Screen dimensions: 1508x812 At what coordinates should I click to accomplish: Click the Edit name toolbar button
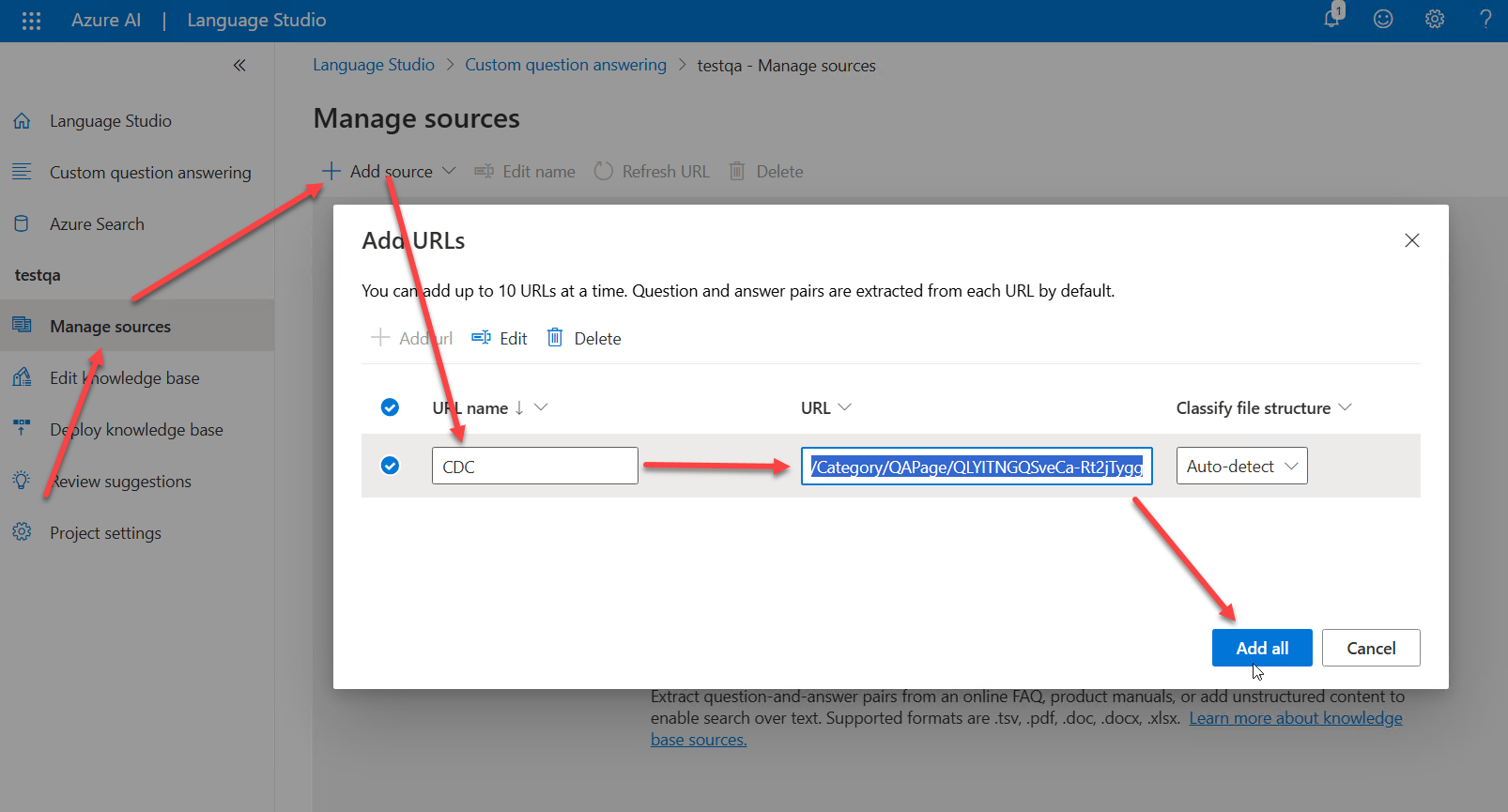point(525,171)
